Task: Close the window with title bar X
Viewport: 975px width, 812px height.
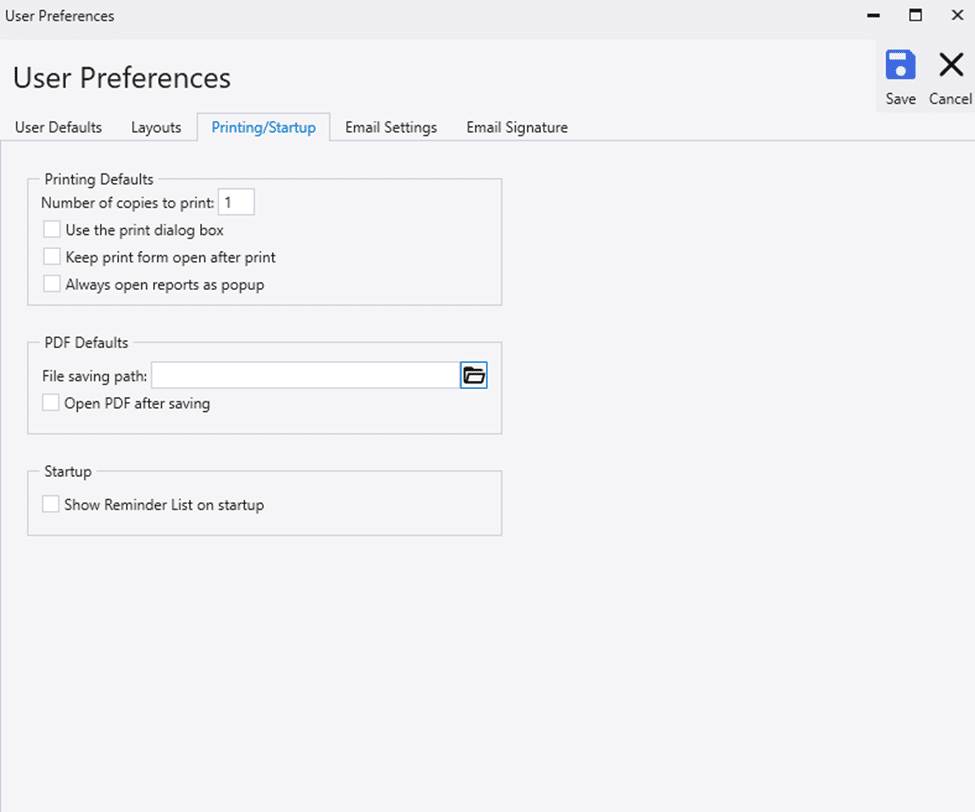Action: pos(958,15)
